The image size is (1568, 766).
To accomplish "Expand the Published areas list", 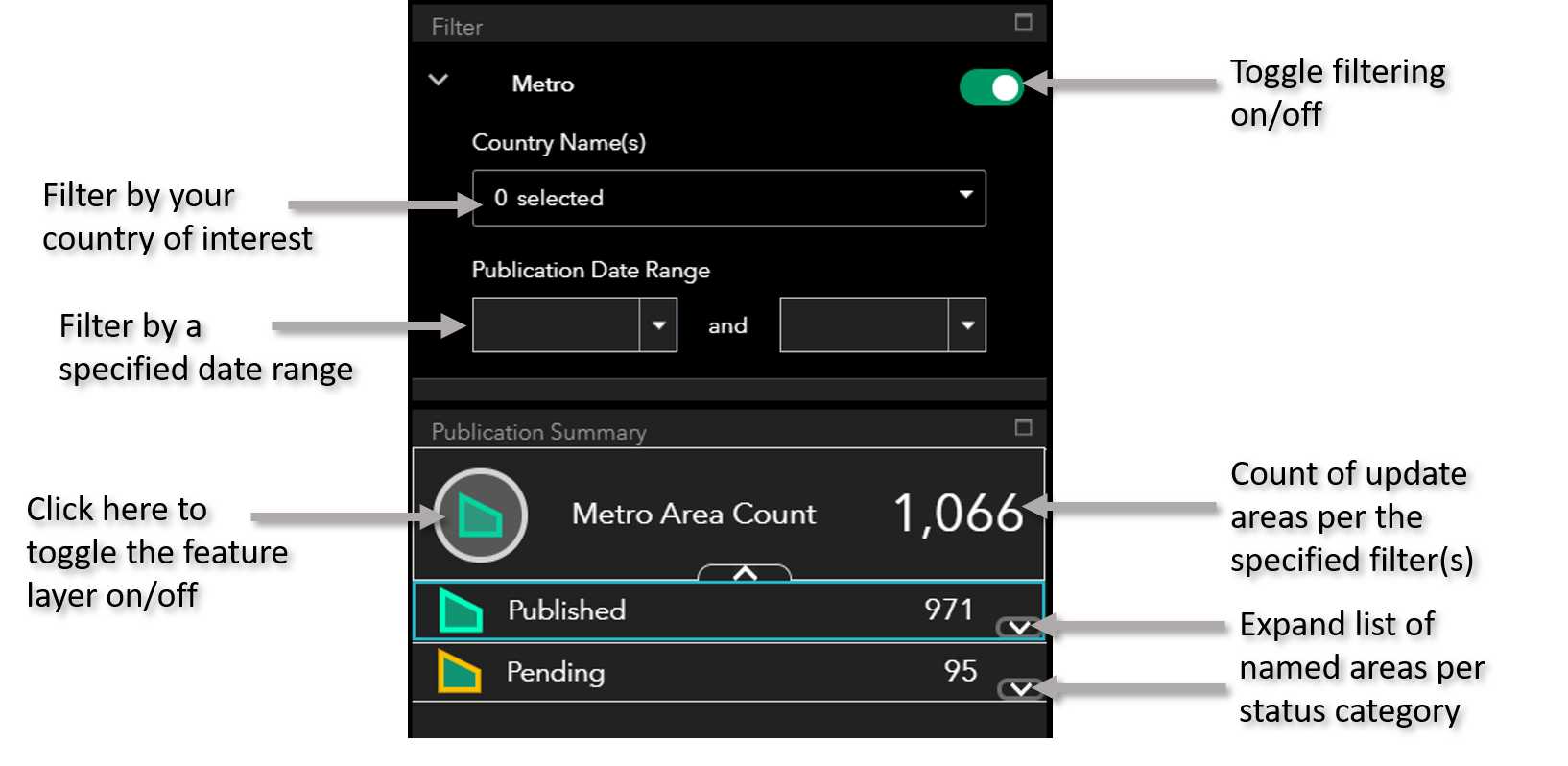I will [1020, 628].
